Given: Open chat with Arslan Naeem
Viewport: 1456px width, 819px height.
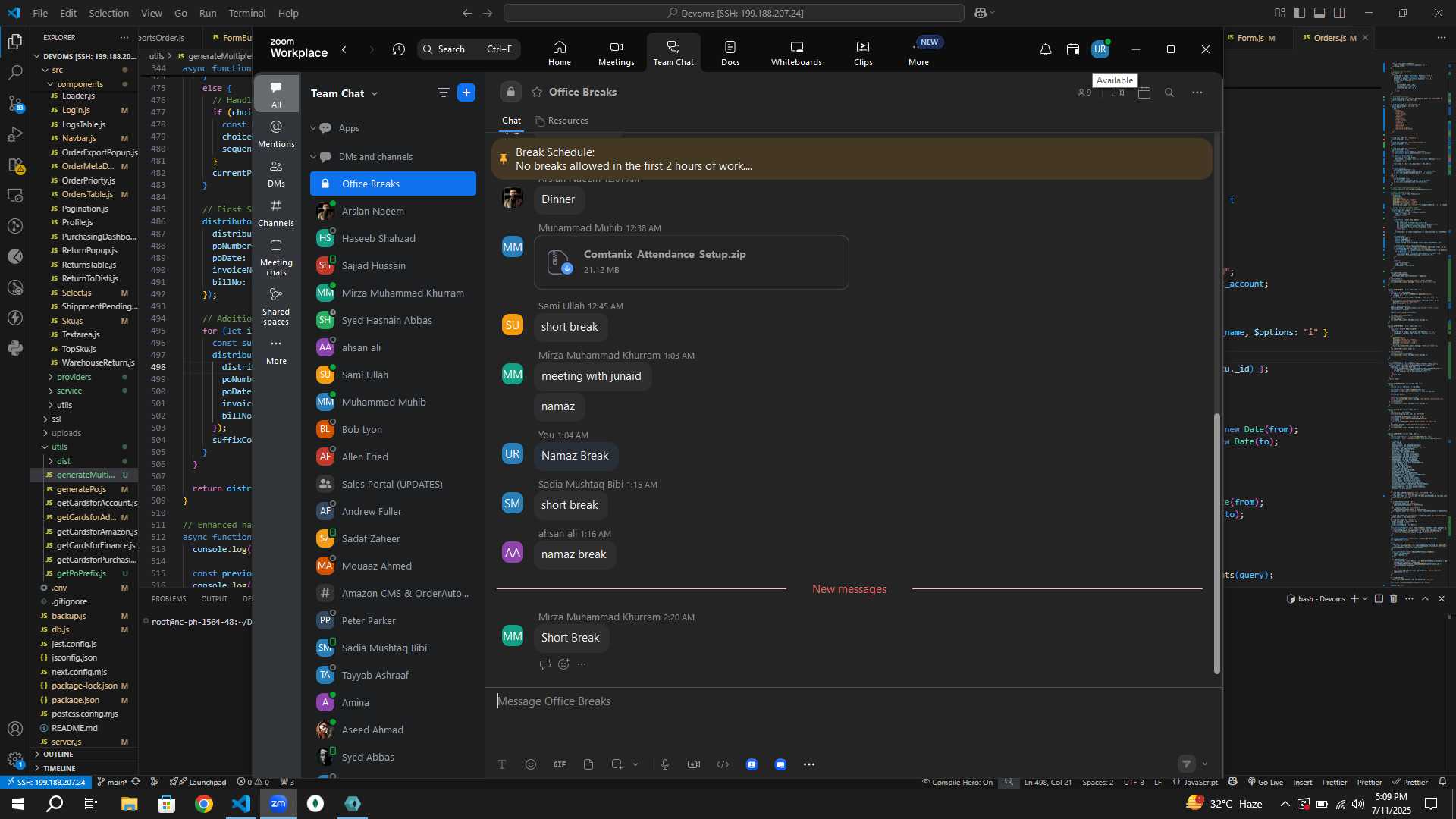Looking at the screenshot, I should click(x=393, y=211).
